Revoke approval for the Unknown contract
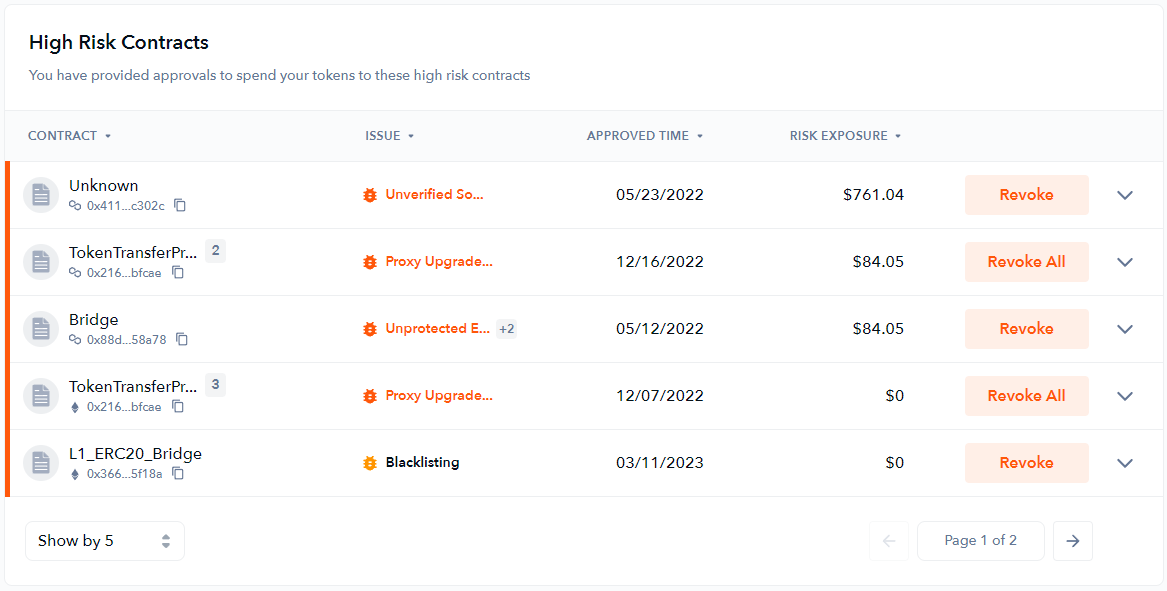The width and height of the screenshot is (1167, 591). coord(1026,195)
